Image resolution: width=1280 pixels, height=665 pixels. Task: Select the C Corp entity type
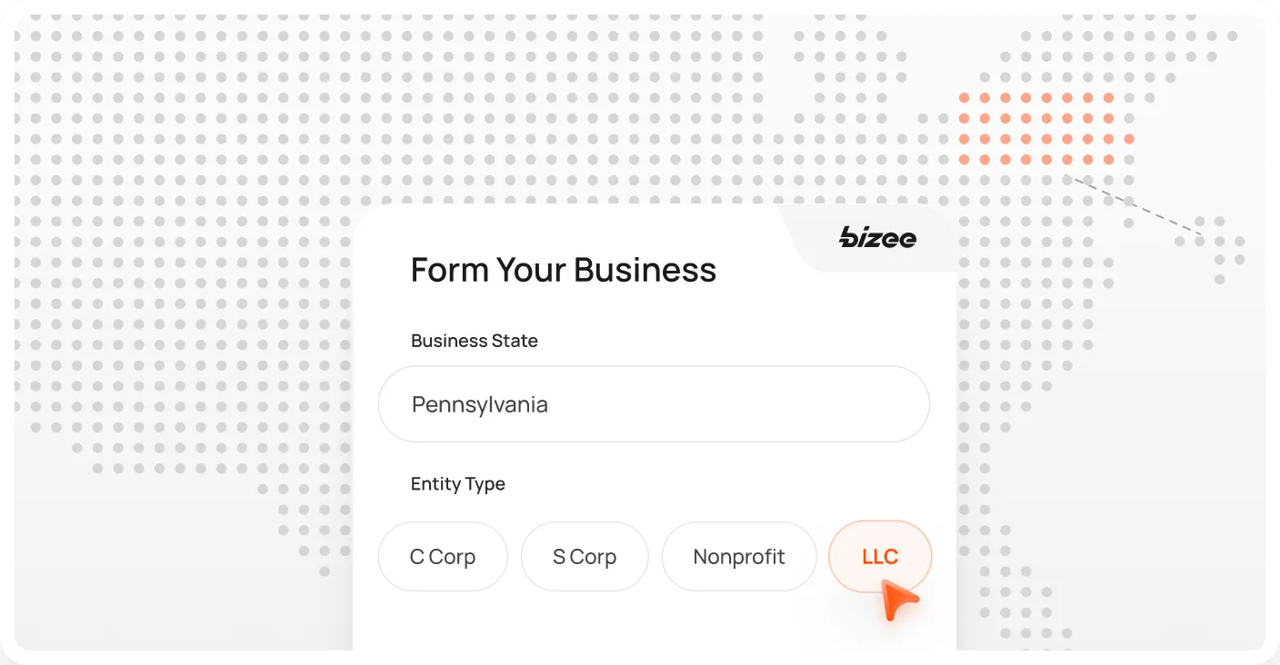point(443,557)
